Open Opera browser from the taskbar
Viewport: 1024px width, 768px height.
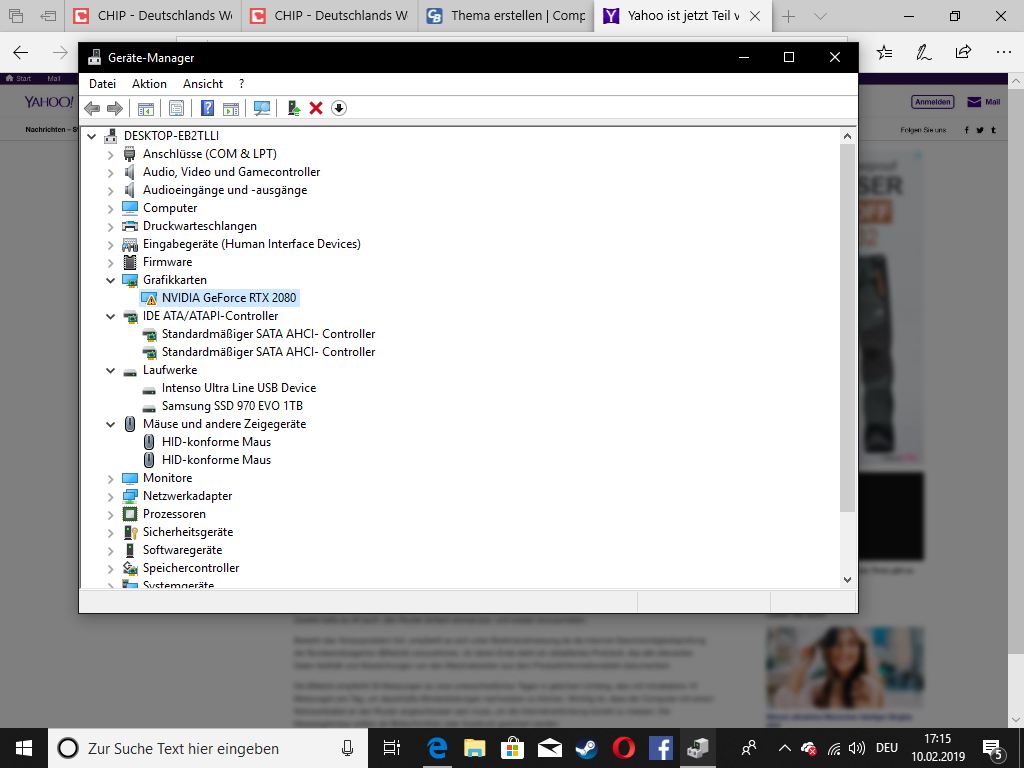pyautogui.click(x=624, y=748)
